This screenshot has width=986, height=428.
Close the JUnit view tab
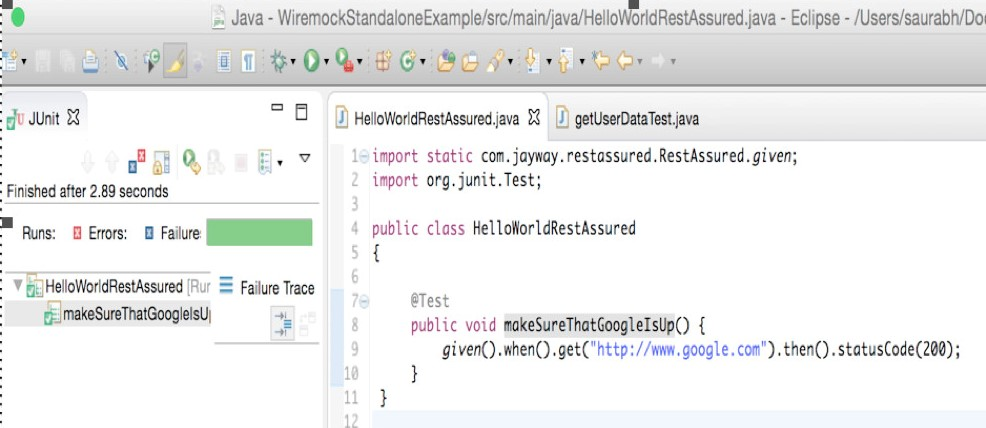[x=73, y=117]
